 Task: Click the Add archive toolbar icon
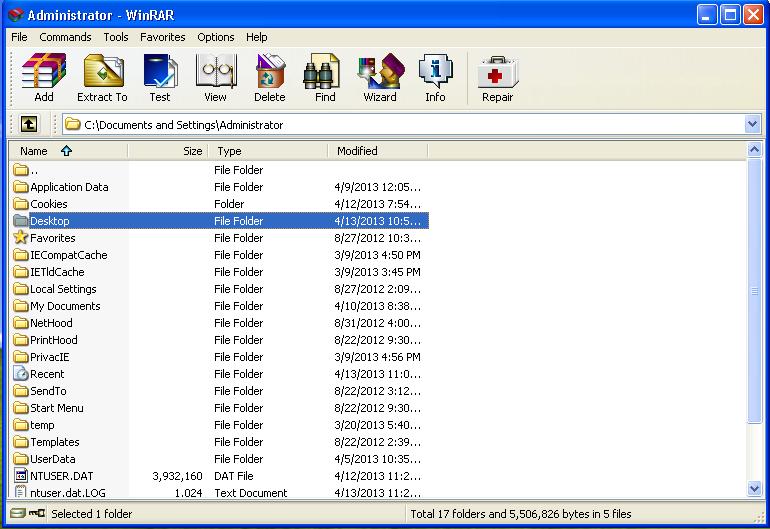44,71
